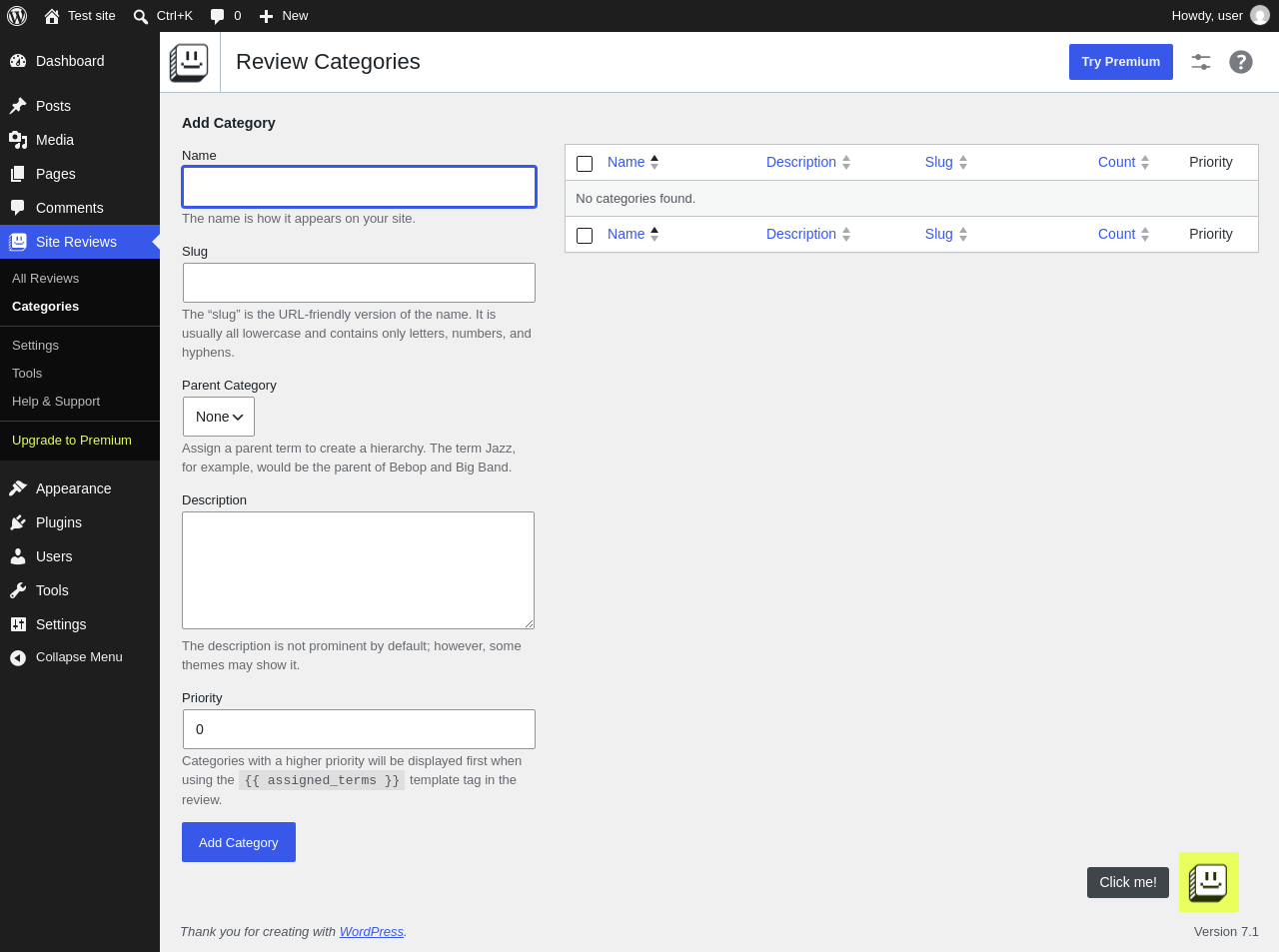This screenshot has width=1279, height=952.
Task: Click the Site Reviews logo in header
Action: coord(189,62)
